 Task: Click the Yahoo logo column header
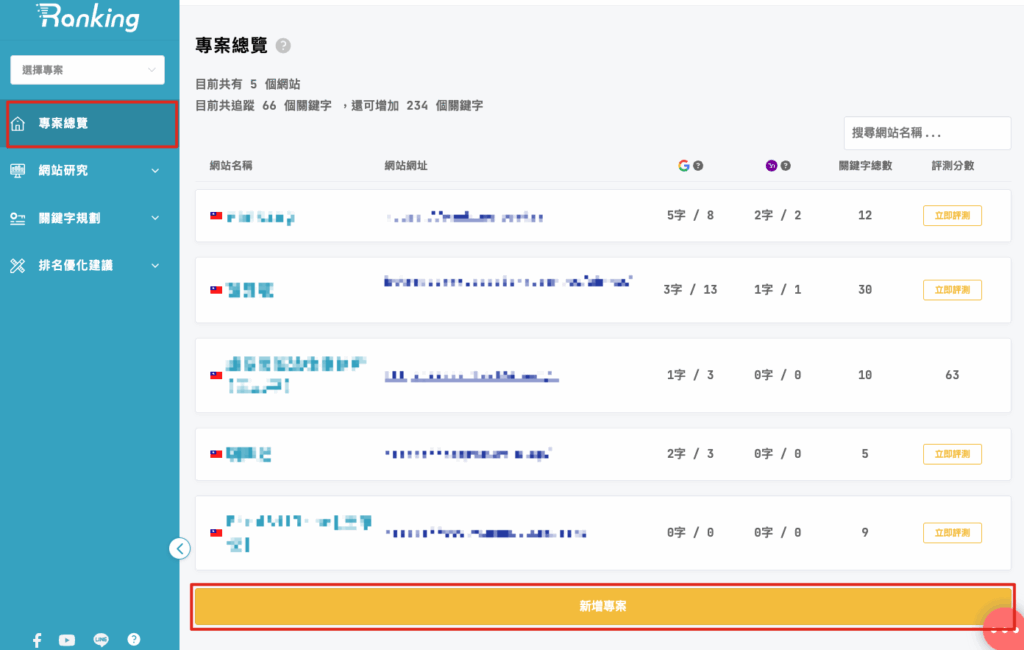(x=771, y=166)
